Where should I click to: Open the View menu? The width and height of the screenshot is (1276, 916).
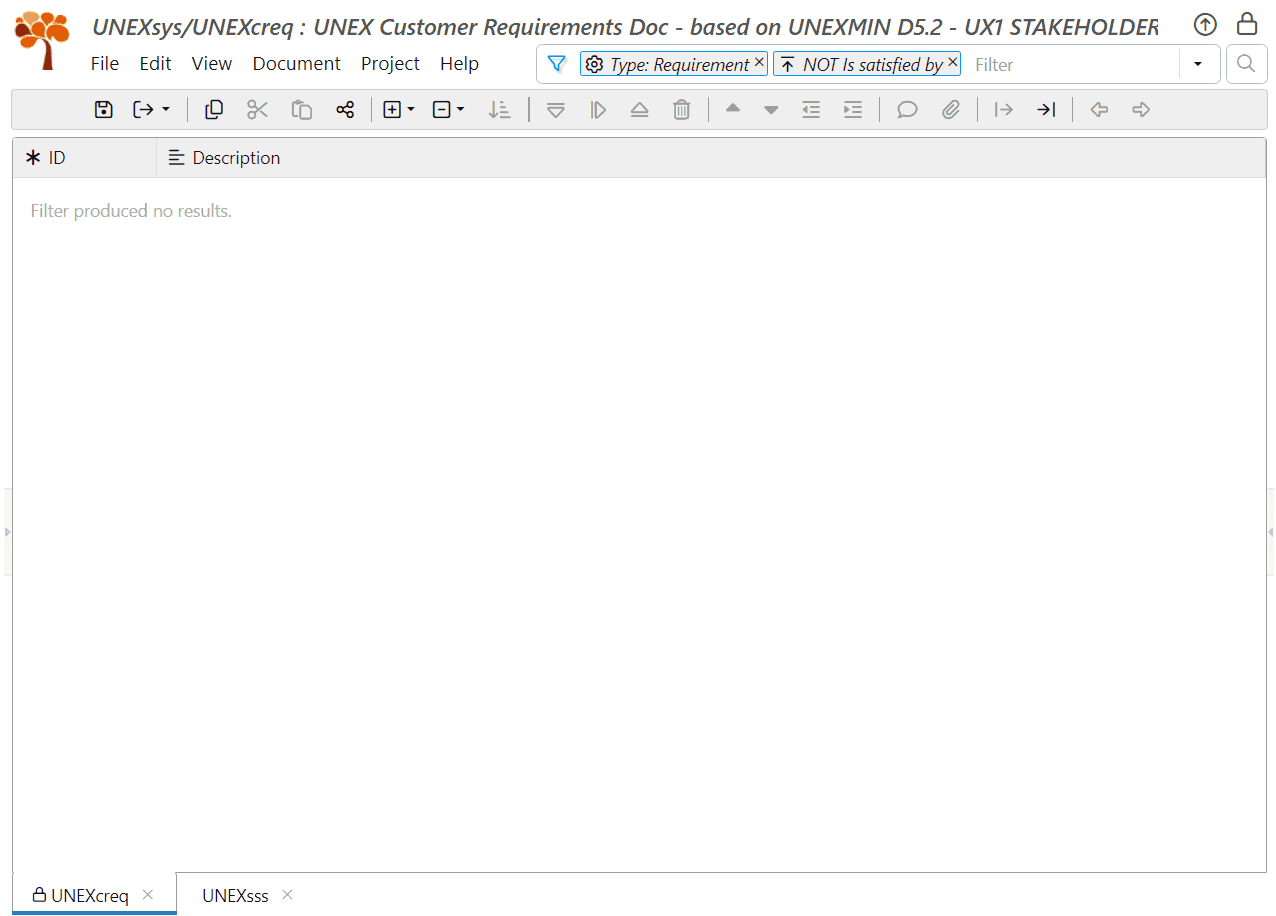tap(212, 63)
